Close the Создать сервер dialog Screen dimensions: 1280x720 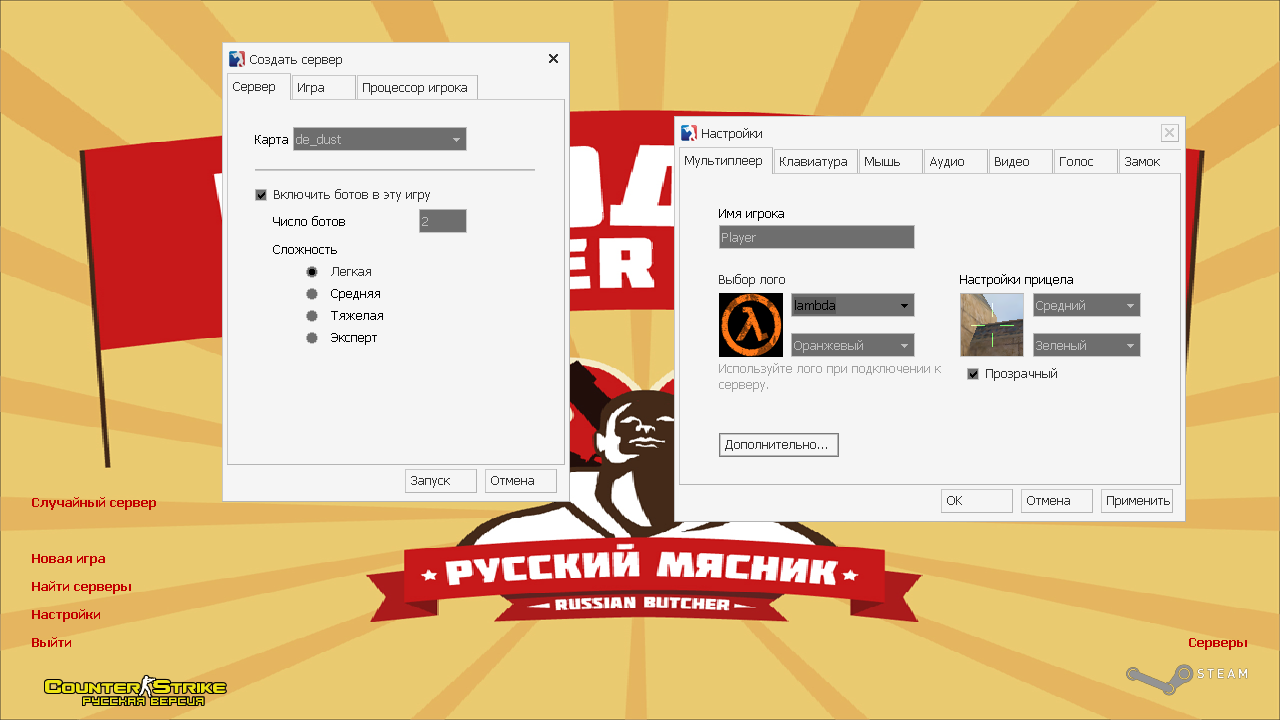[553, 59]
